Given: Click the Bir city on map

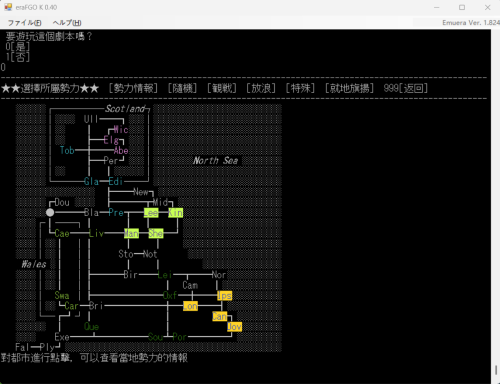Looking at the screenshot, I should coord(130,275).
